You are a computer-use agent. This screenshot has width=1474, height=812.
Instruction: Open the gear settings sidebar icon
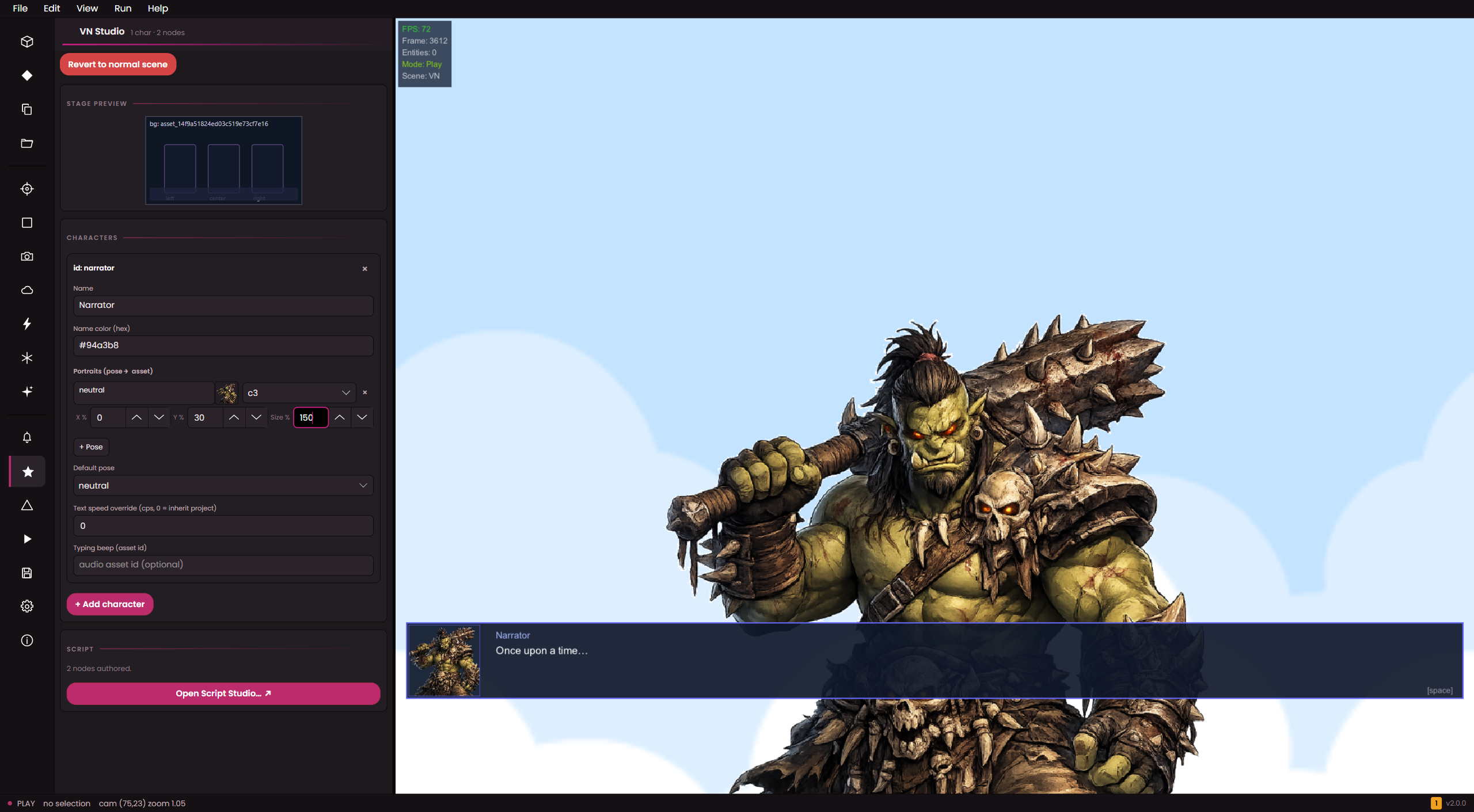coord(27,607)
